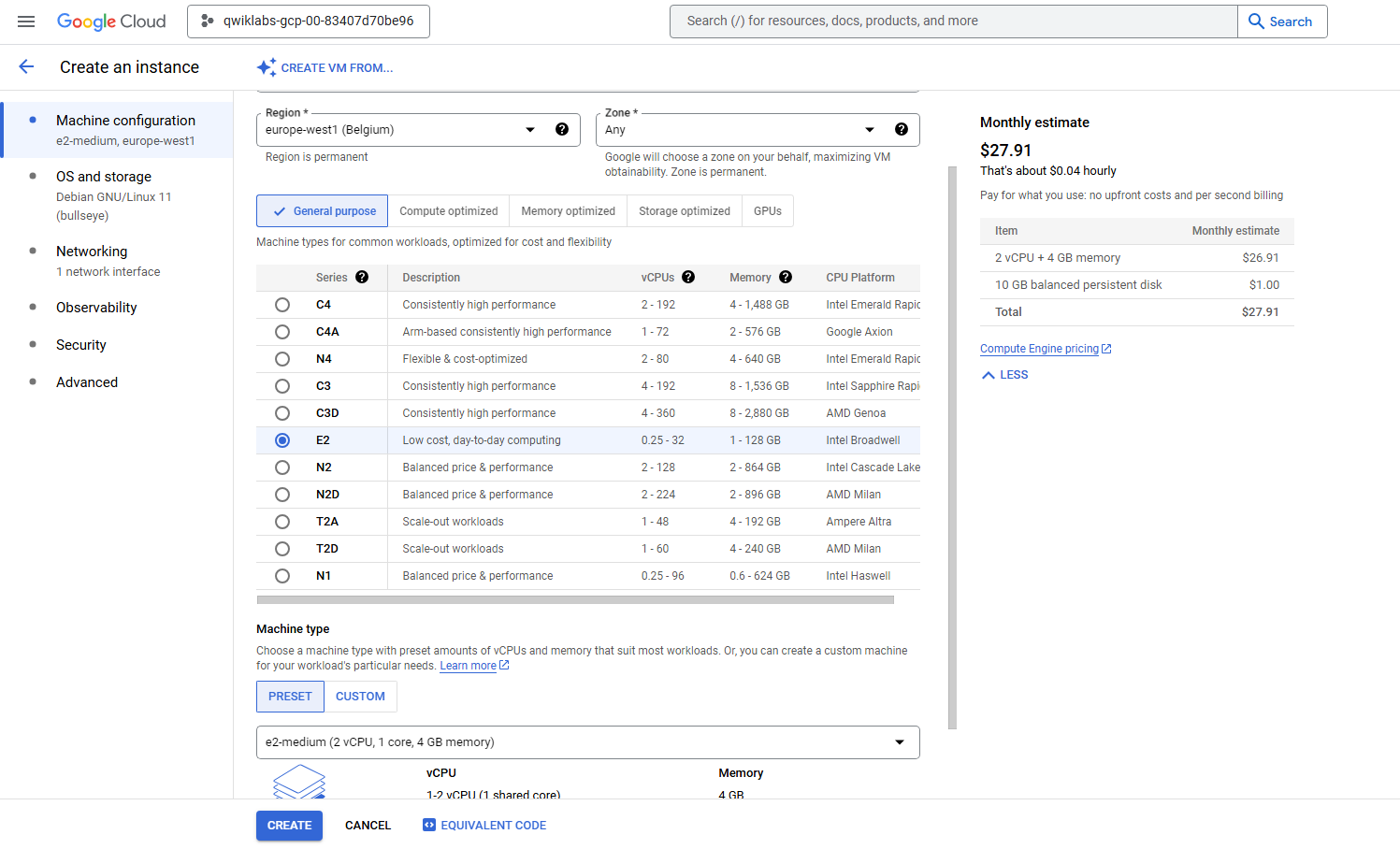Select the N4 series radio button

[x=282, y=359]
